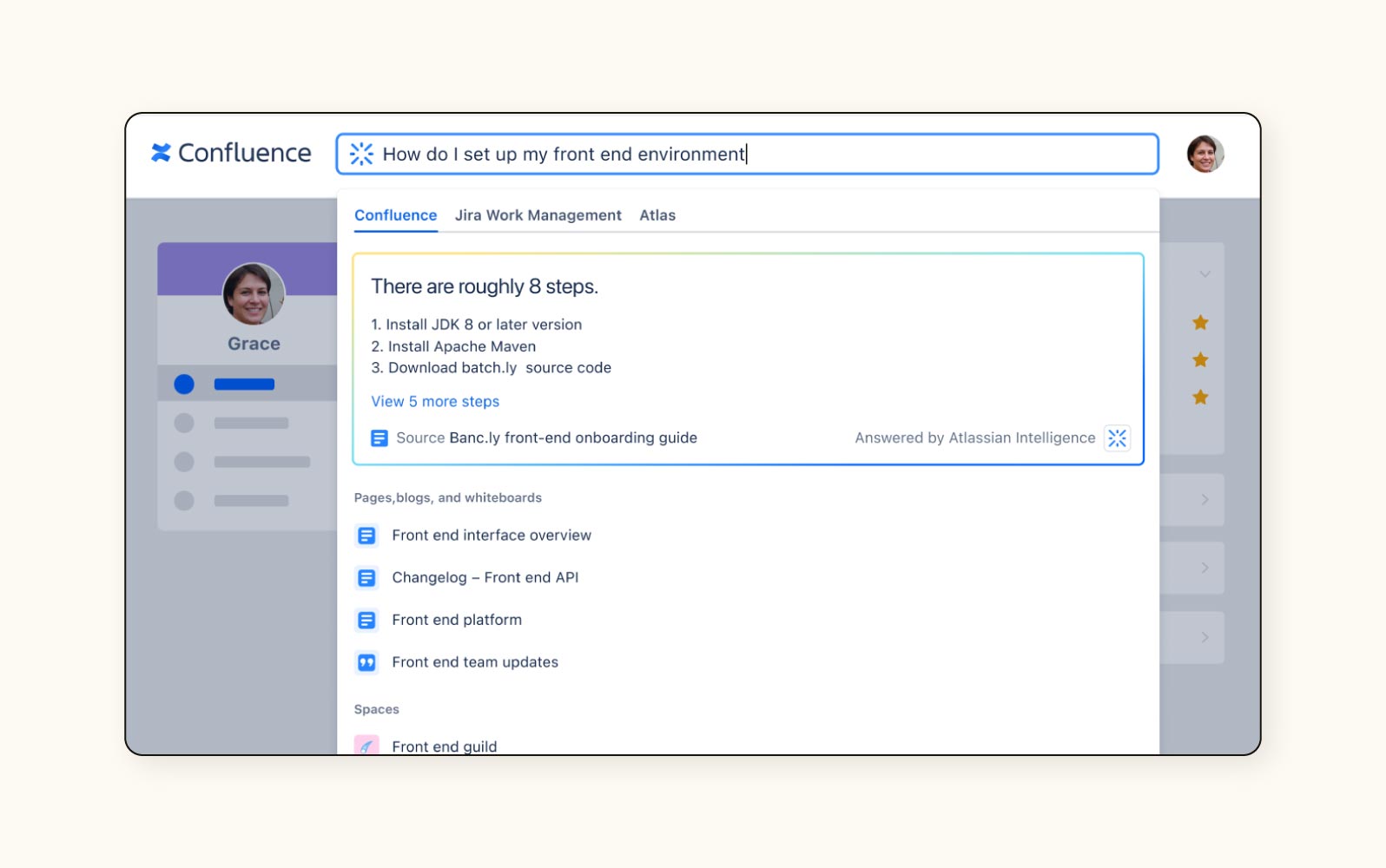Viewport: 1386px width, 868px height.
Task: Click step '2. Install Apache Maven'
Action: click(x=453, y=346)
